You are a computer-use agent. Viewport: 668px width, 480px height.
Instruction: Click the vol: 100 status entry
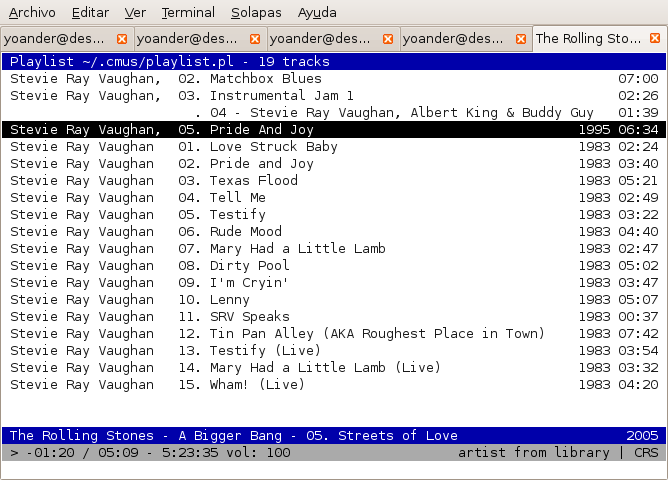pos(258,453)
